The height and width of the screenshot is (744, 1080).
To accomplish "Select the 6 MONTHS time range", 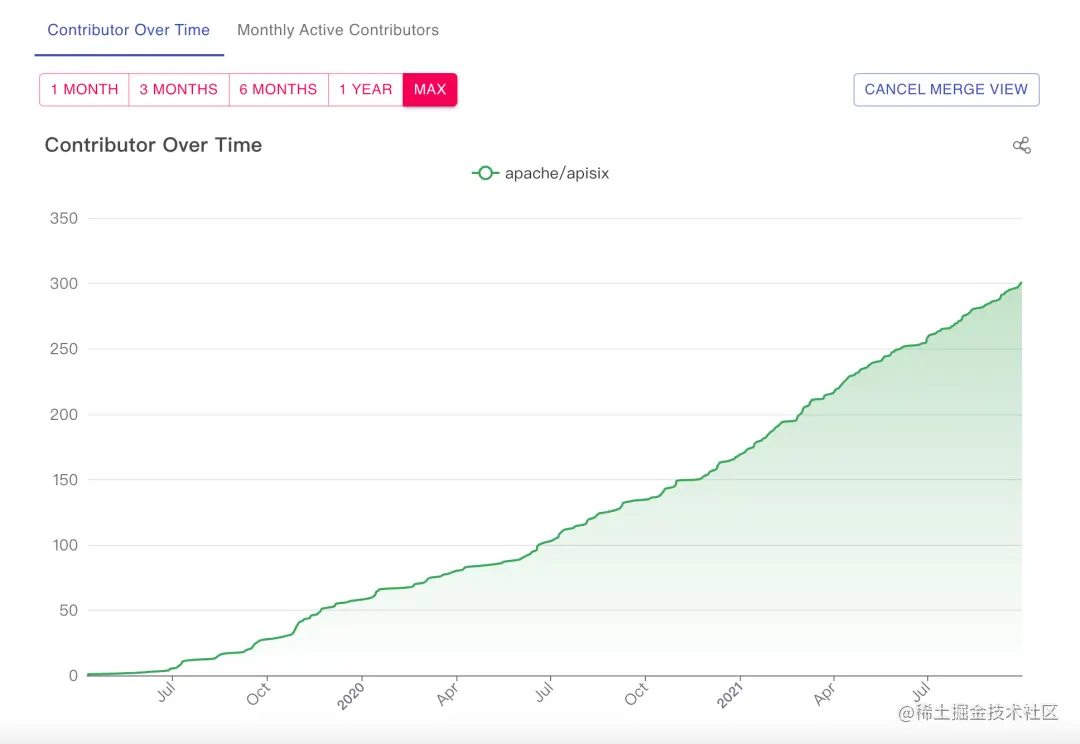I will click(x=278, y=89).
